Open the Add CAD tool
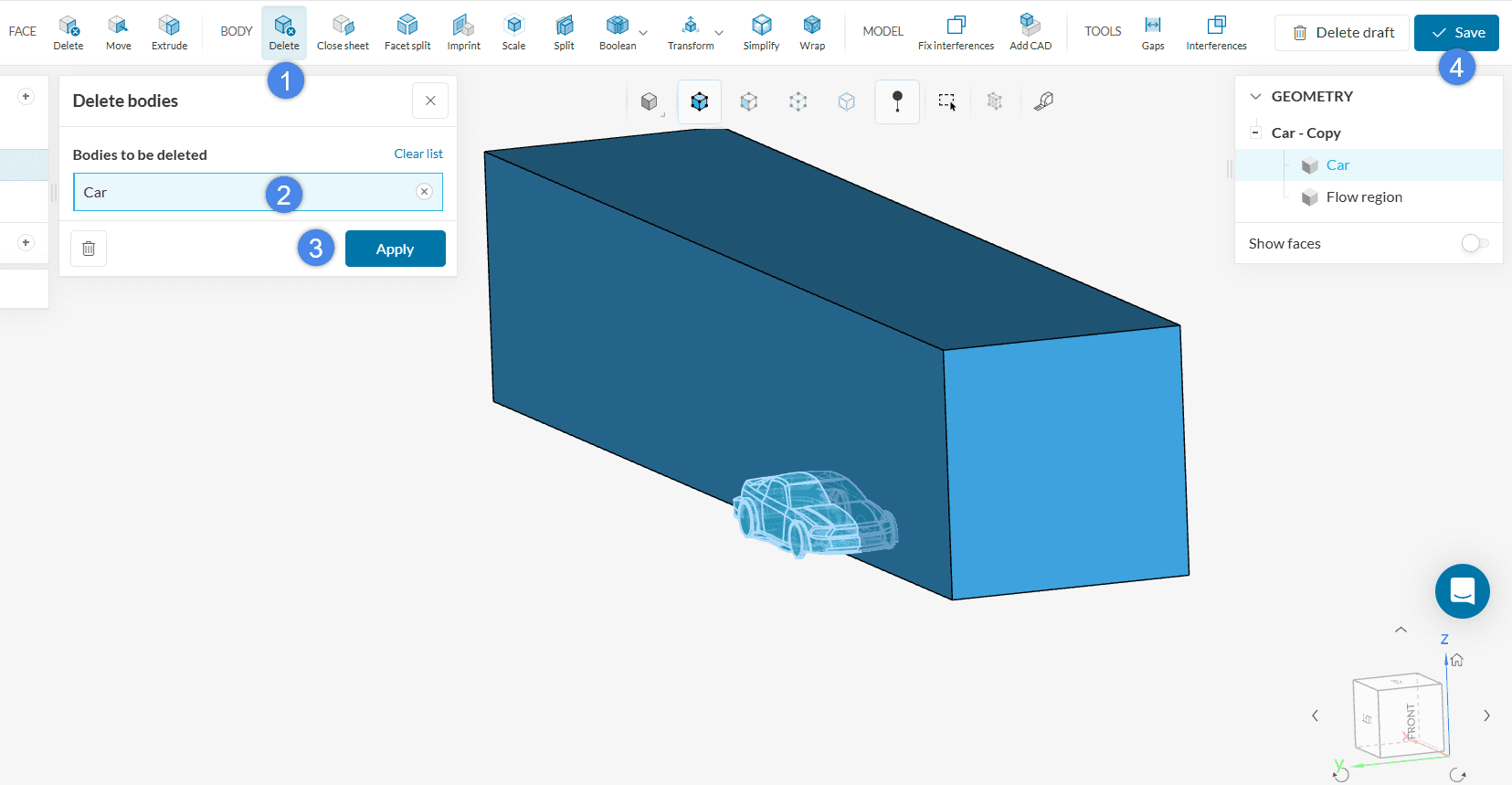 coord(1030,33)
